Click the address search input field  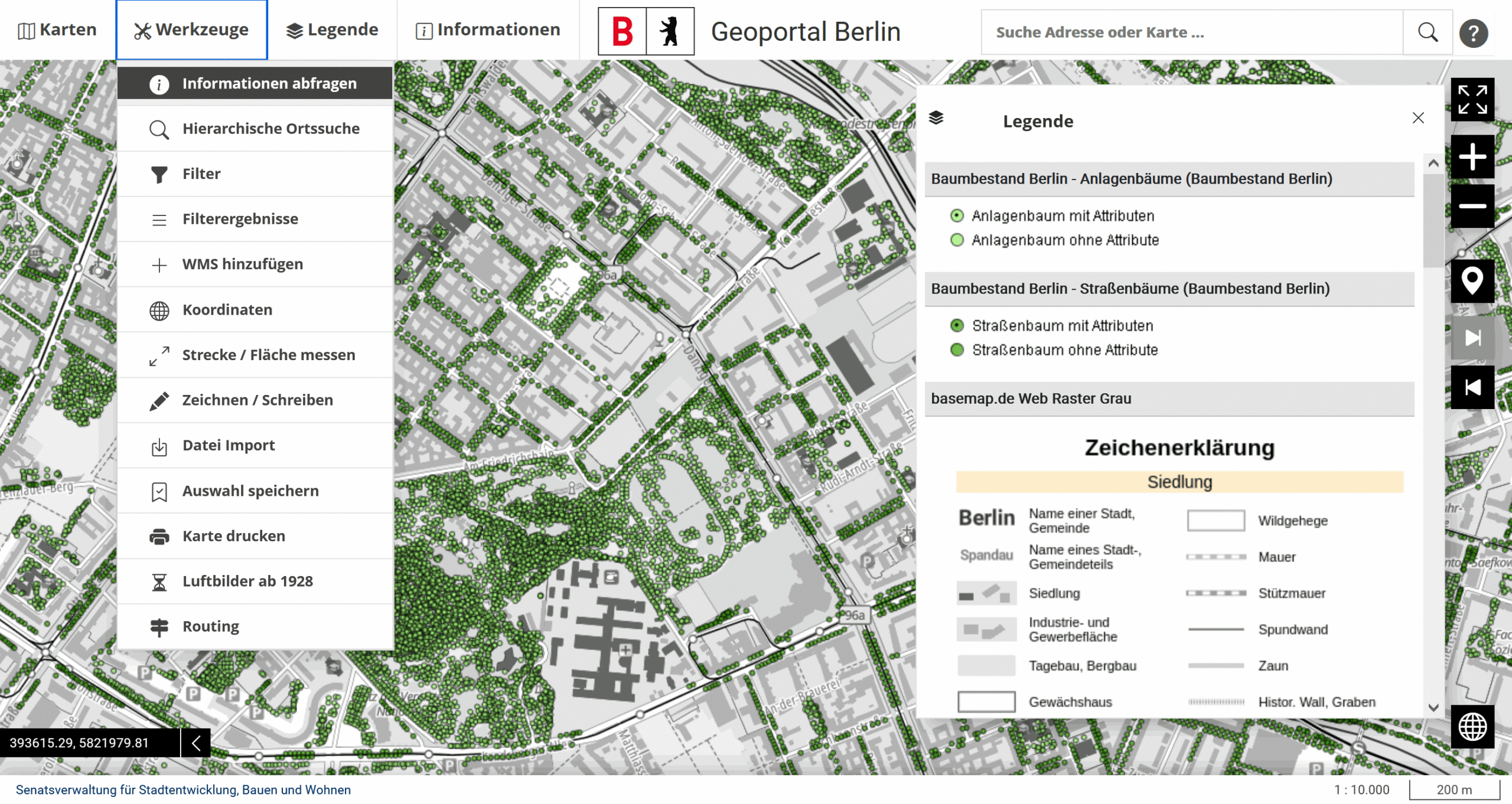[1190, 32]
